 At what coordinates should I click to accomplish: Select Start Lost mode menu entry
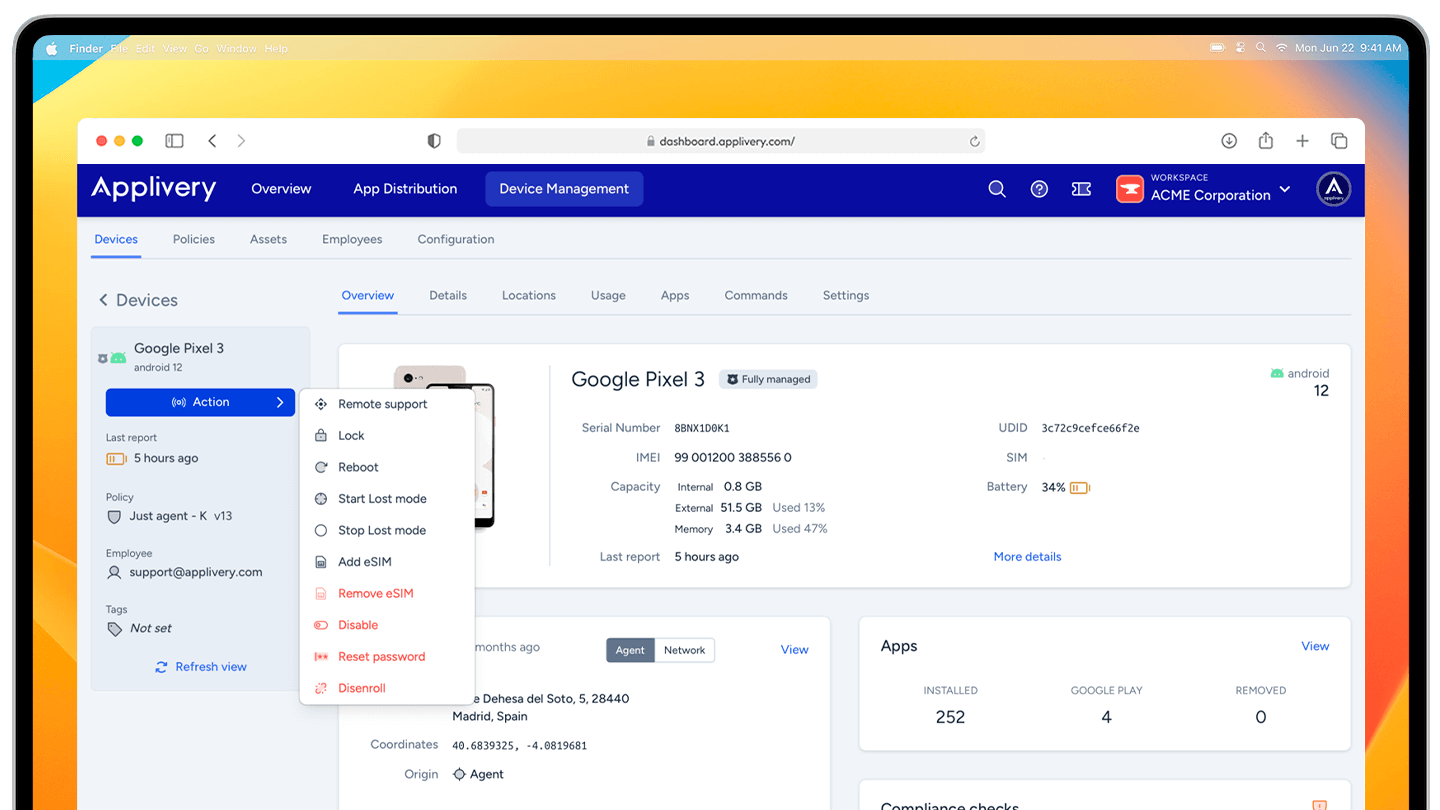(x=386, y=499)
